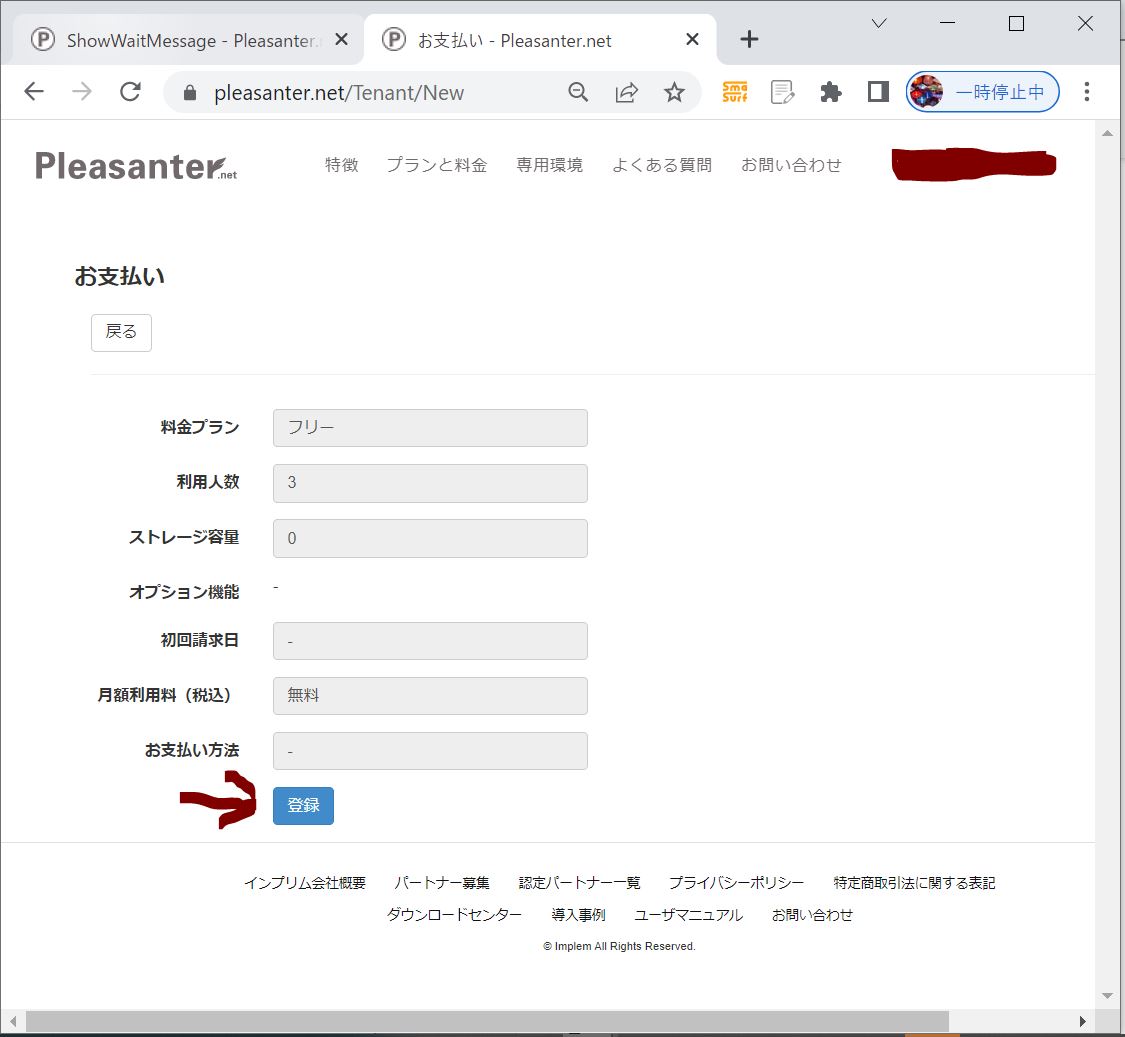Screen dimensions: 1125x1037
Task: Click the share page icon
Action: pos(626,92)
